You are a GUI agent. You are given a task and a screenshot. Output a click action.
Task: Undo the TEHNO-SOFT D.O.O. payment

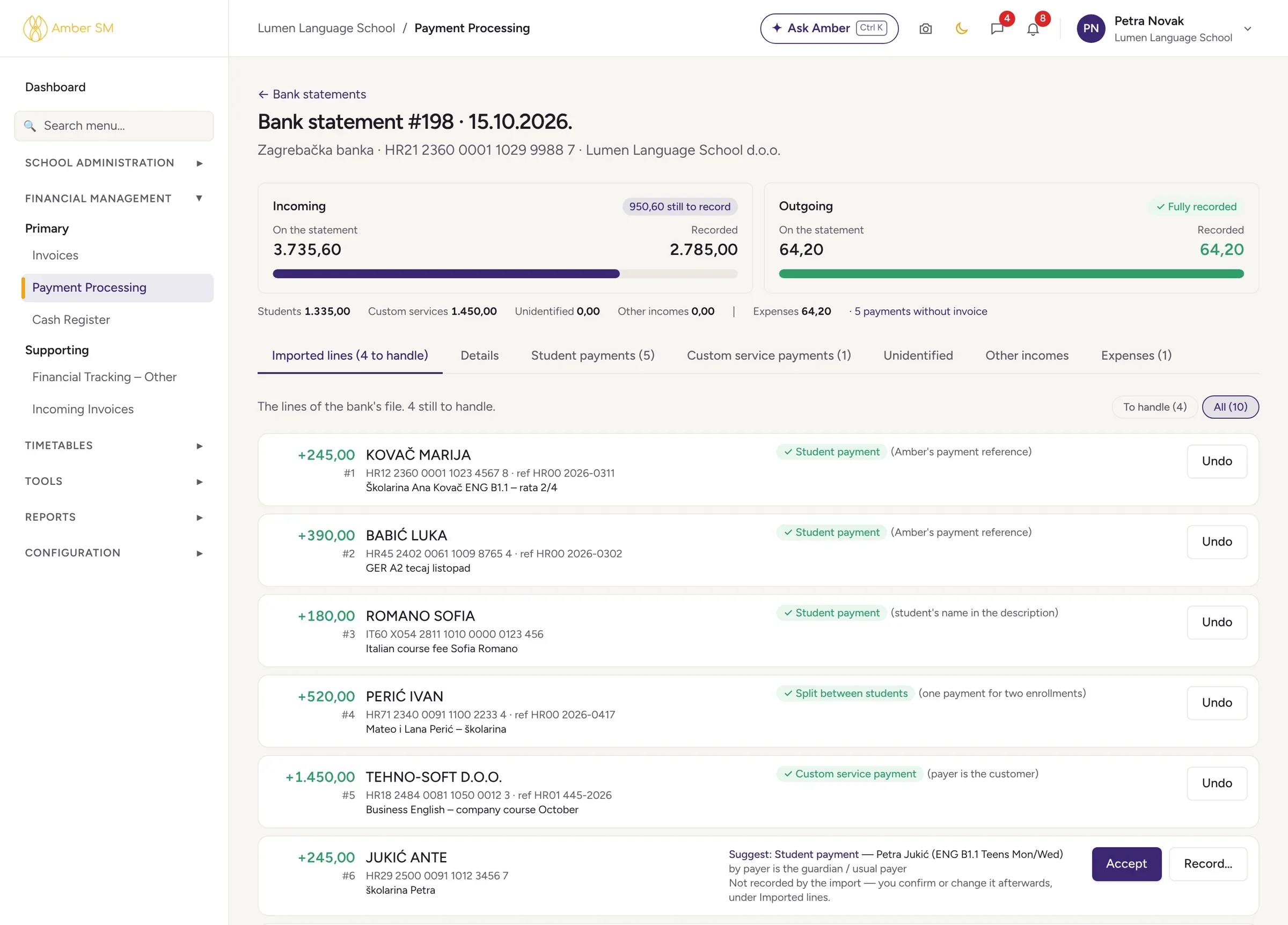pyautogui.click(x=1217, y=783)
